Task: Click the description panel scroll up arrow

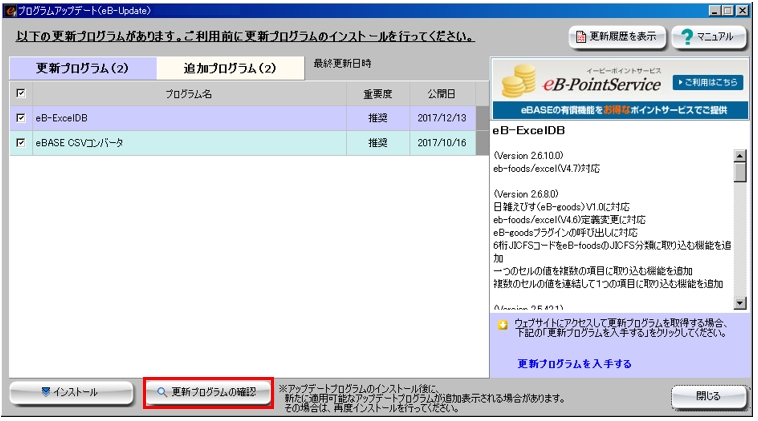Action: tap(740, 156)
